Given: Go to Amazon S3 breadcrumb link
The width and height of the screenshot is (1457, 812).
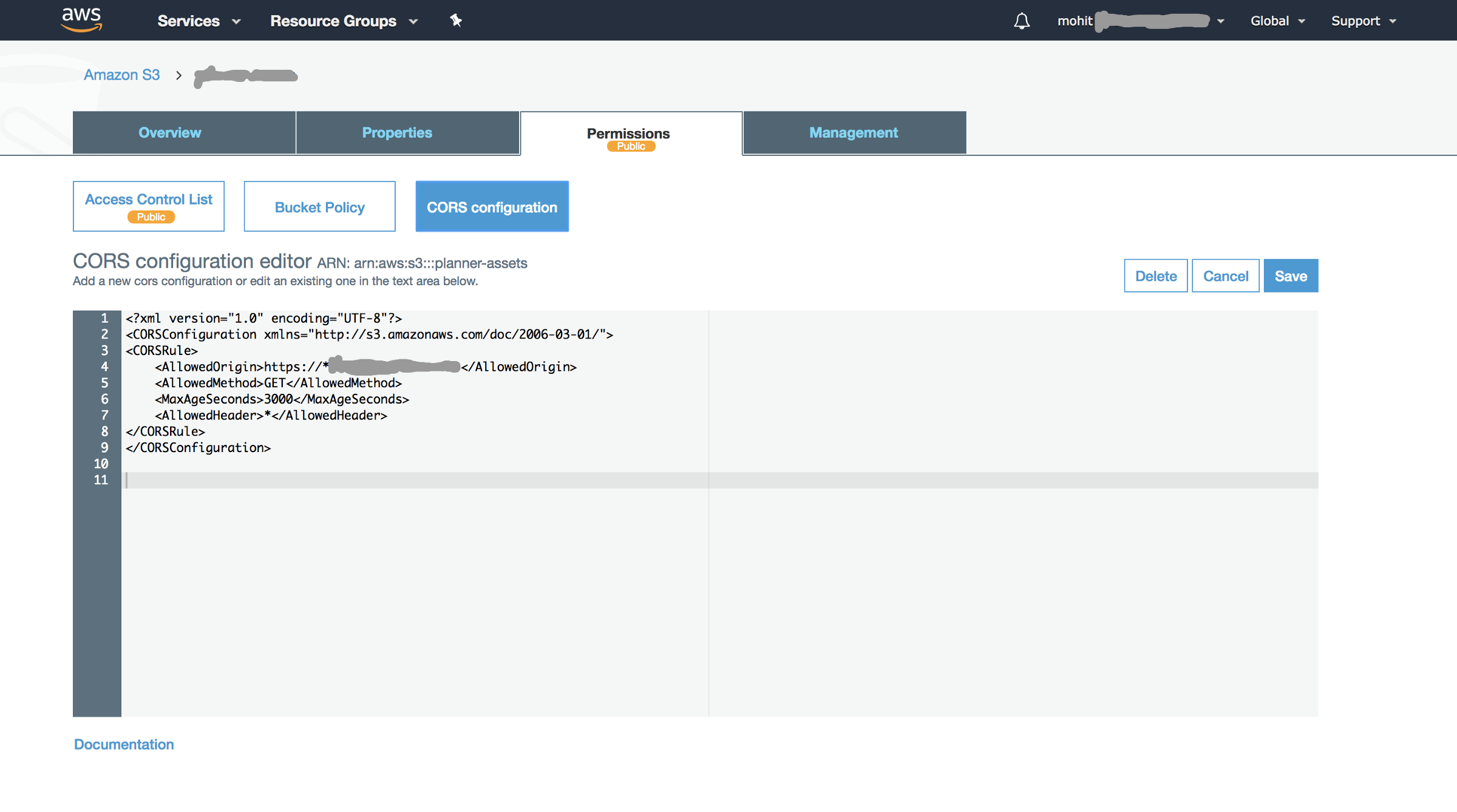Looking at the screenshot, I should (x=121, y=75).
